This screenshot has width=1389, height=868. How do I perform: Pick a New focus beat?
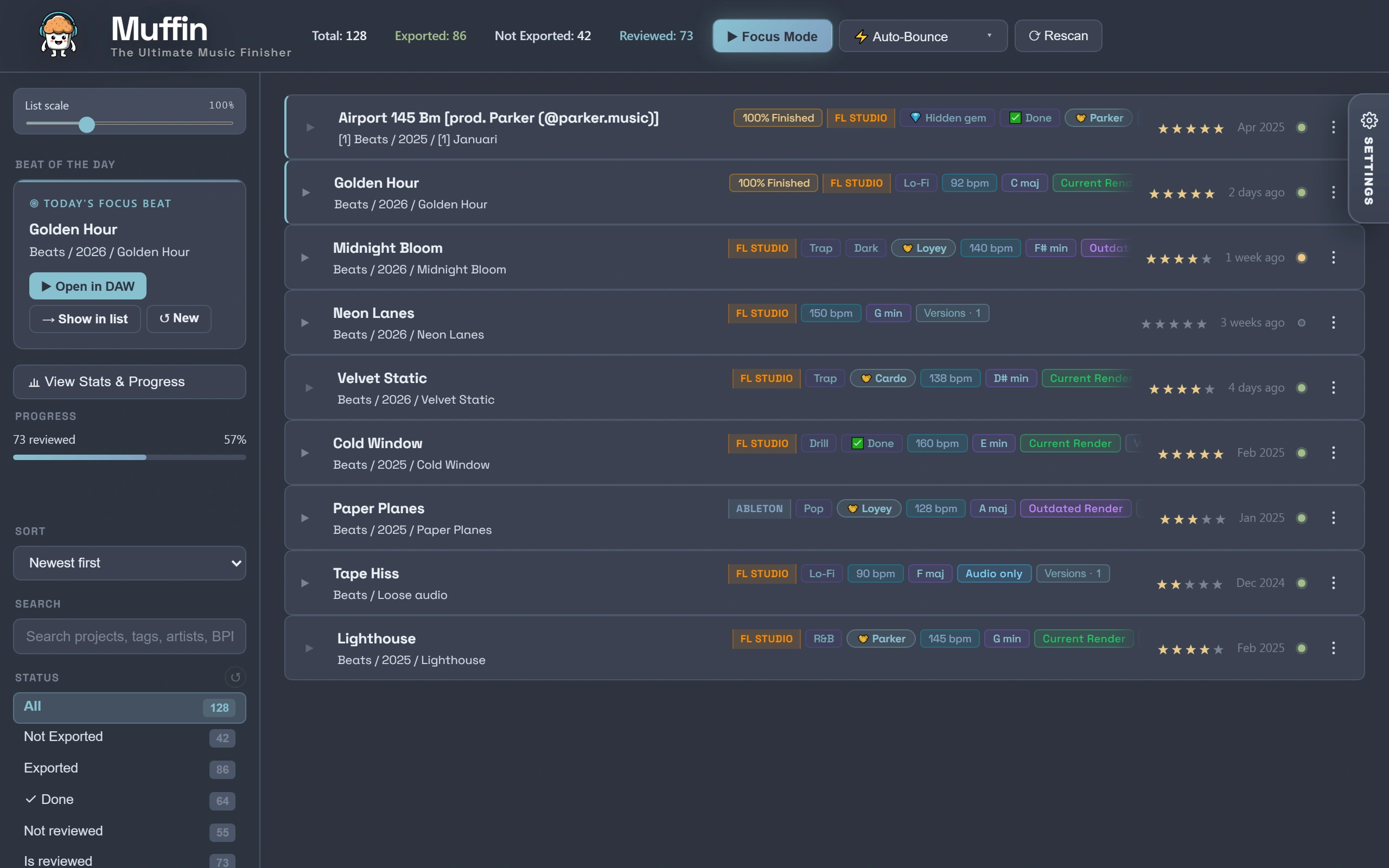coord(179,318)
